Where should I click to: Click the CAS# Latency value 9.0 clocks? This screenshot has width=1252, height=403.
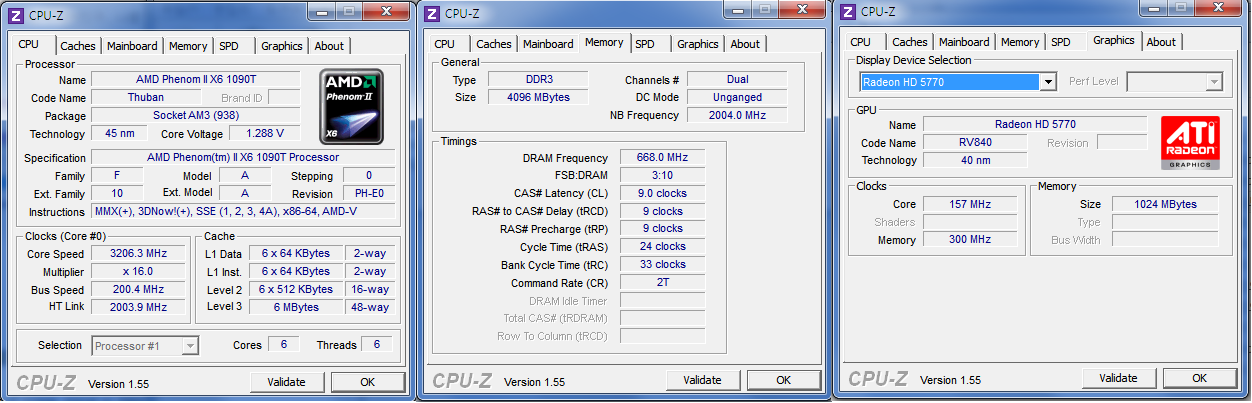click(662, 193)
